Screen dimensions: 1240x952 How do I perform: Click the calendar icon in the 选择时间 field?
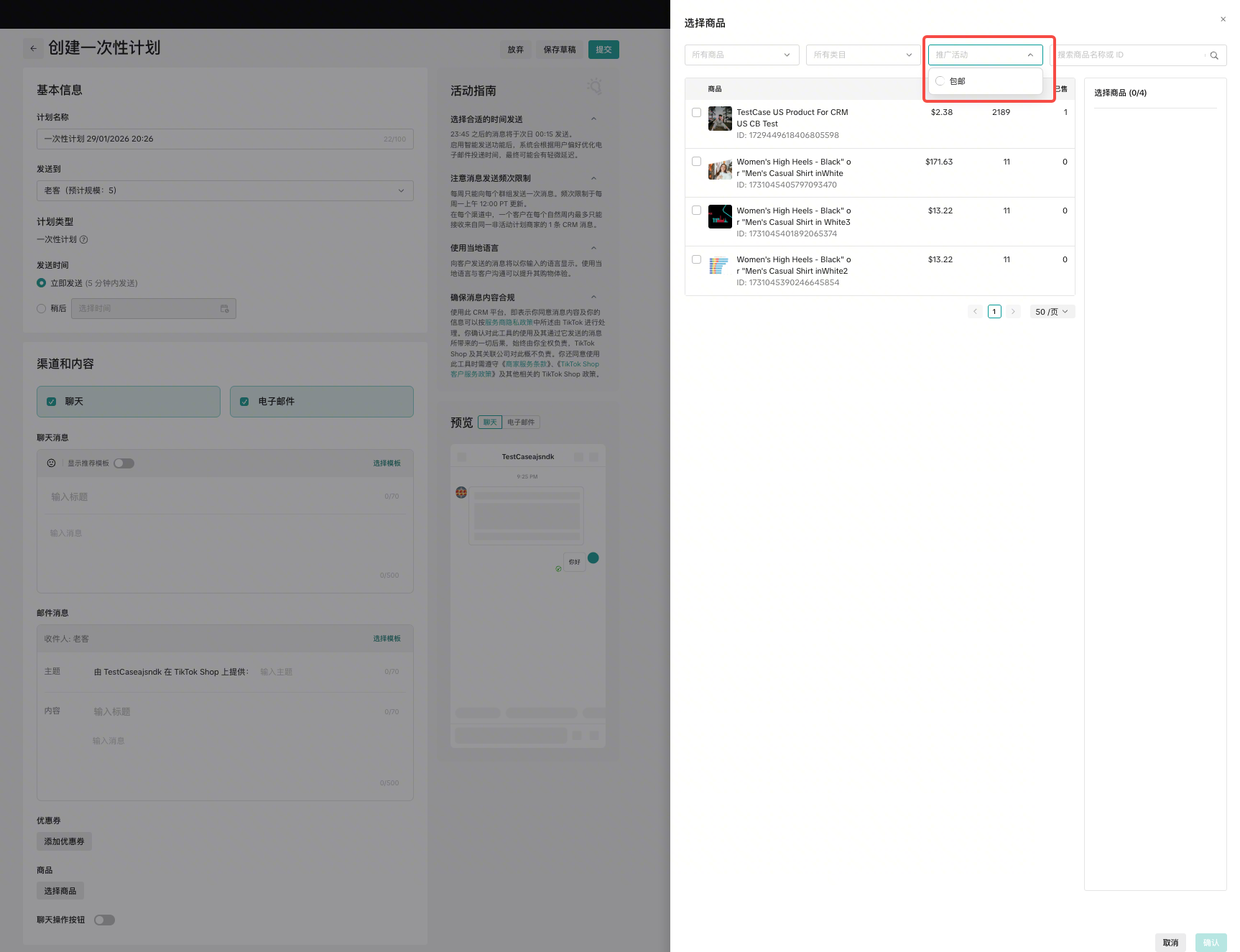point(224,309)
